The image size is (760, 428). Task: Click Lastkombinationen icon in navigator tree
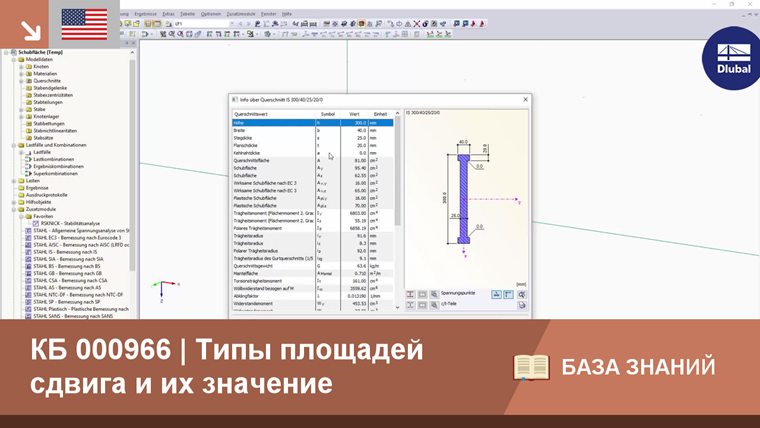tap(29, 159)
